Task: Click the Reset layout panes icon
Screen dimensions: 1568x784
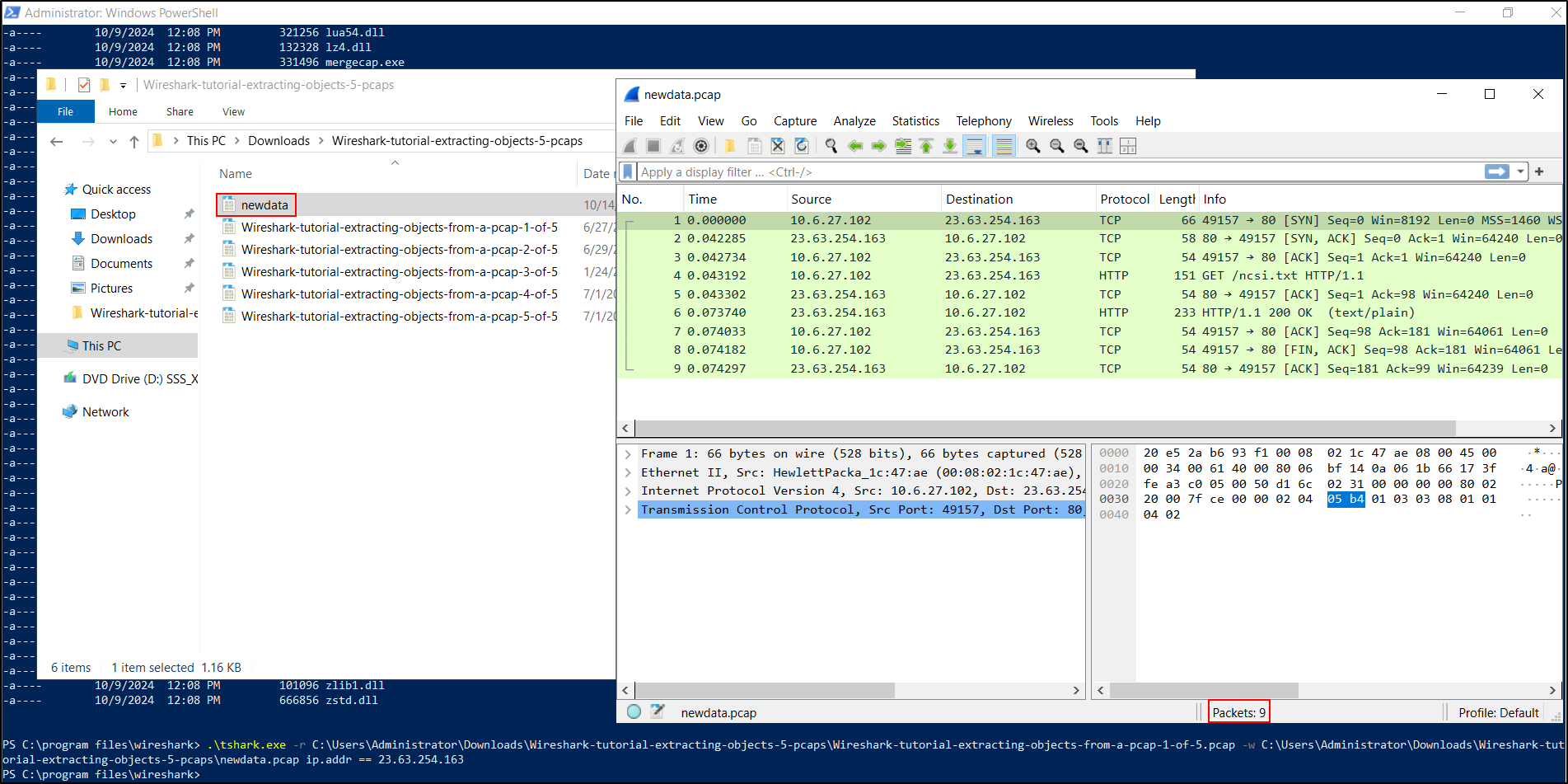Action: point(1129,146)
